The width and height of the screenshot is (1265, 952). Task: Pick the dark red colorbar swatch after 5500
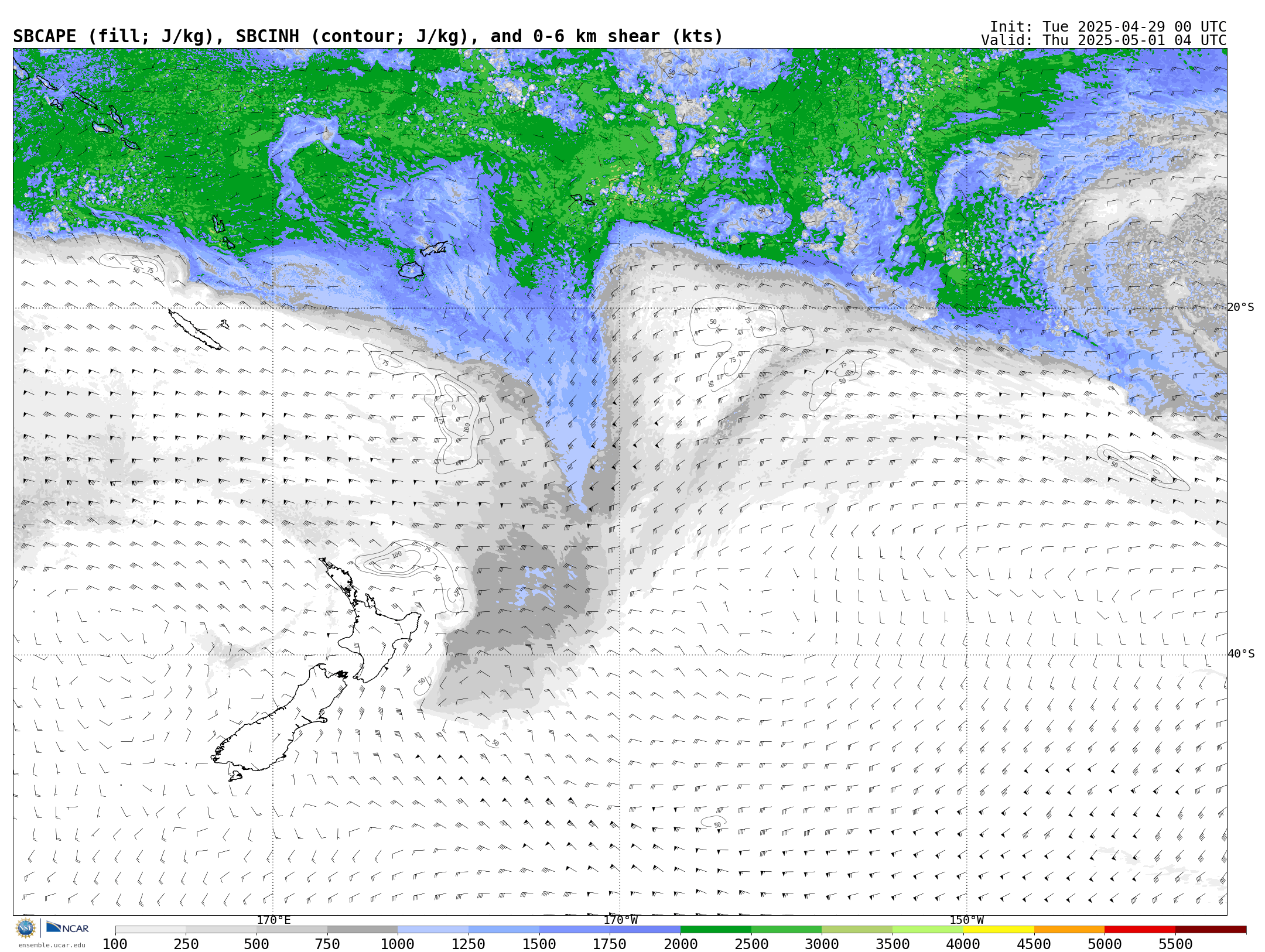1211,930
